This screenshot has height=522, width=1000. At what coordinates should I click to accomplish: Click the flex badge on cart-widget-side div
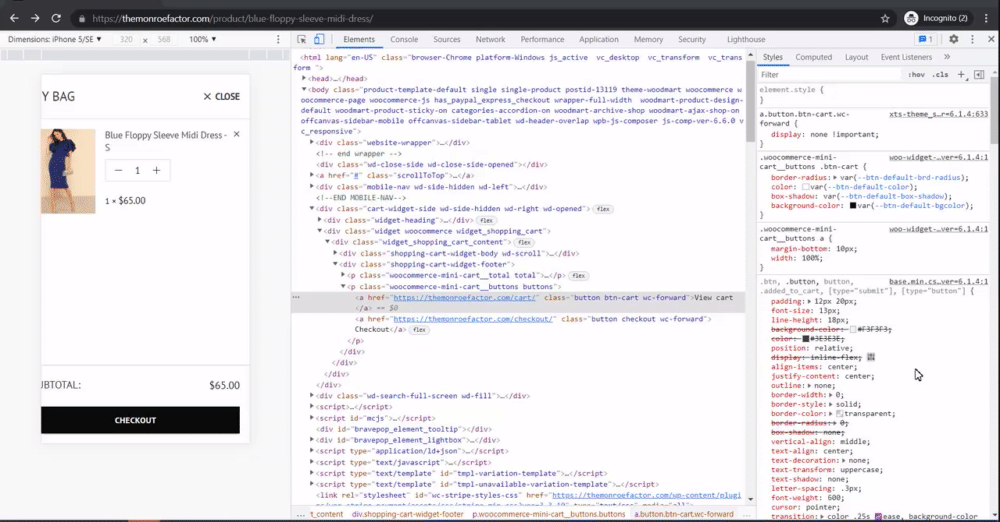point(603,209)
